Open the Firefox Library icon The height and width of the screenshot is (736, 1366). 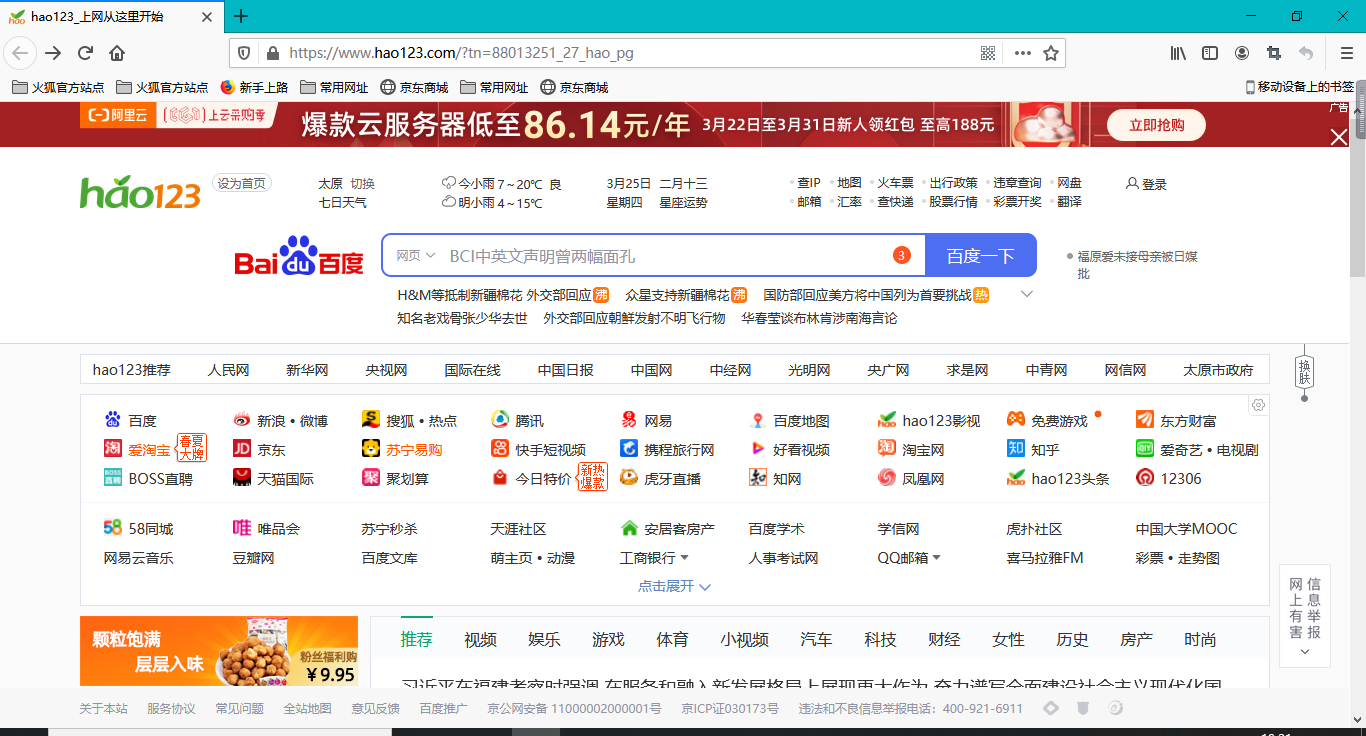point(1177,55)
